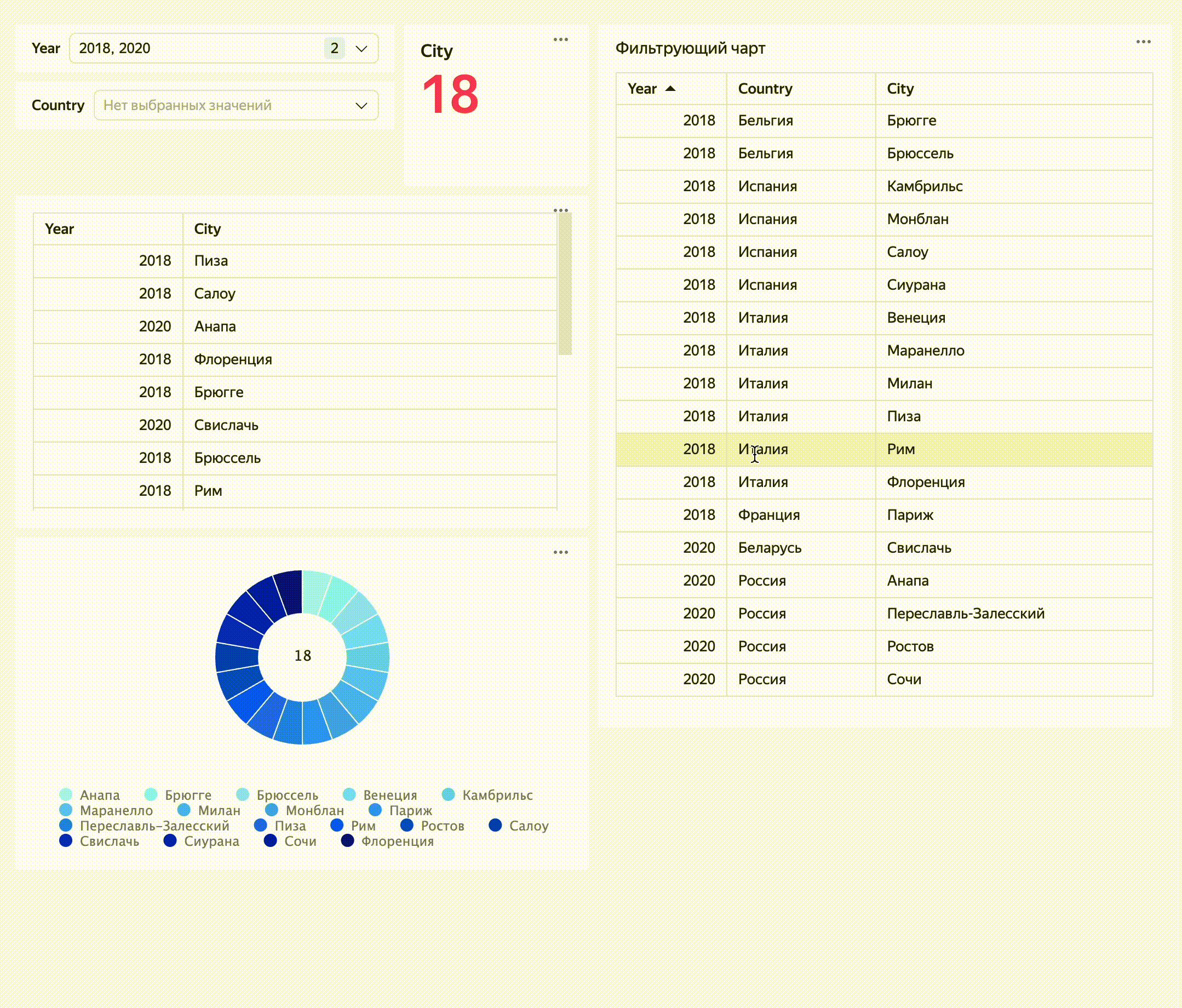
Task: Click the selected count badge in Year selector
Action: pos(334,49)
